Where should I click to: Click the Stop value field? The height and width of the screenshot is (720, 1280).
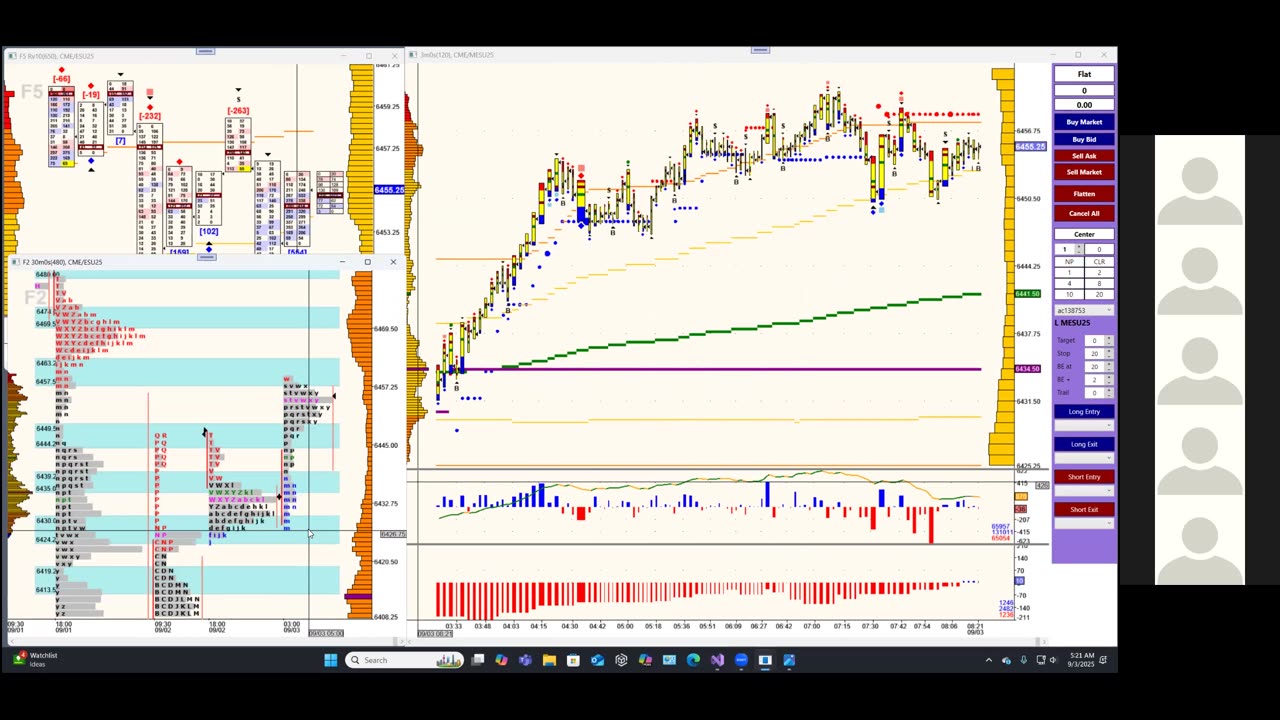(1094, 354)
